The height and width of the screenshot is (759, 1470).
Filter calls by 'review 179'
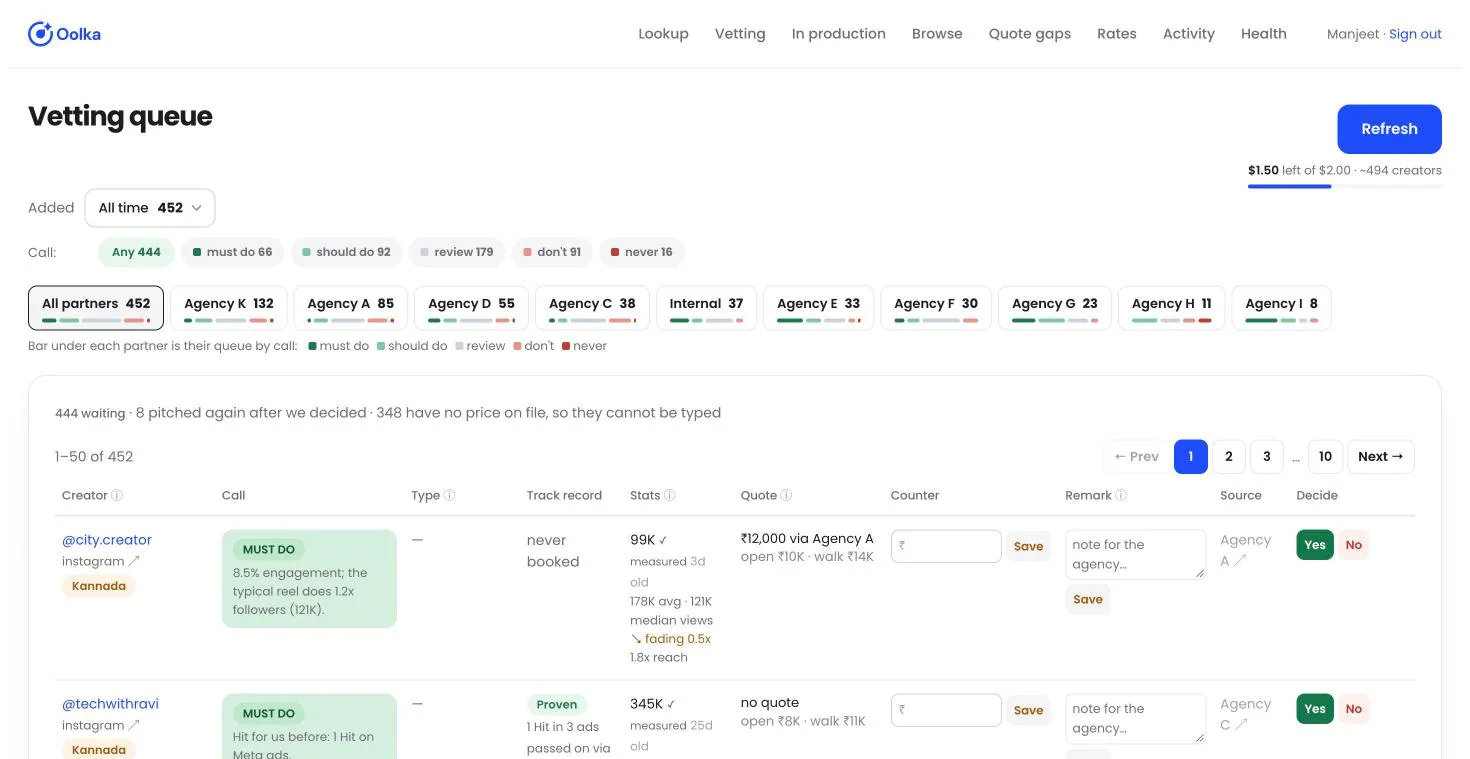coord(457,252)
